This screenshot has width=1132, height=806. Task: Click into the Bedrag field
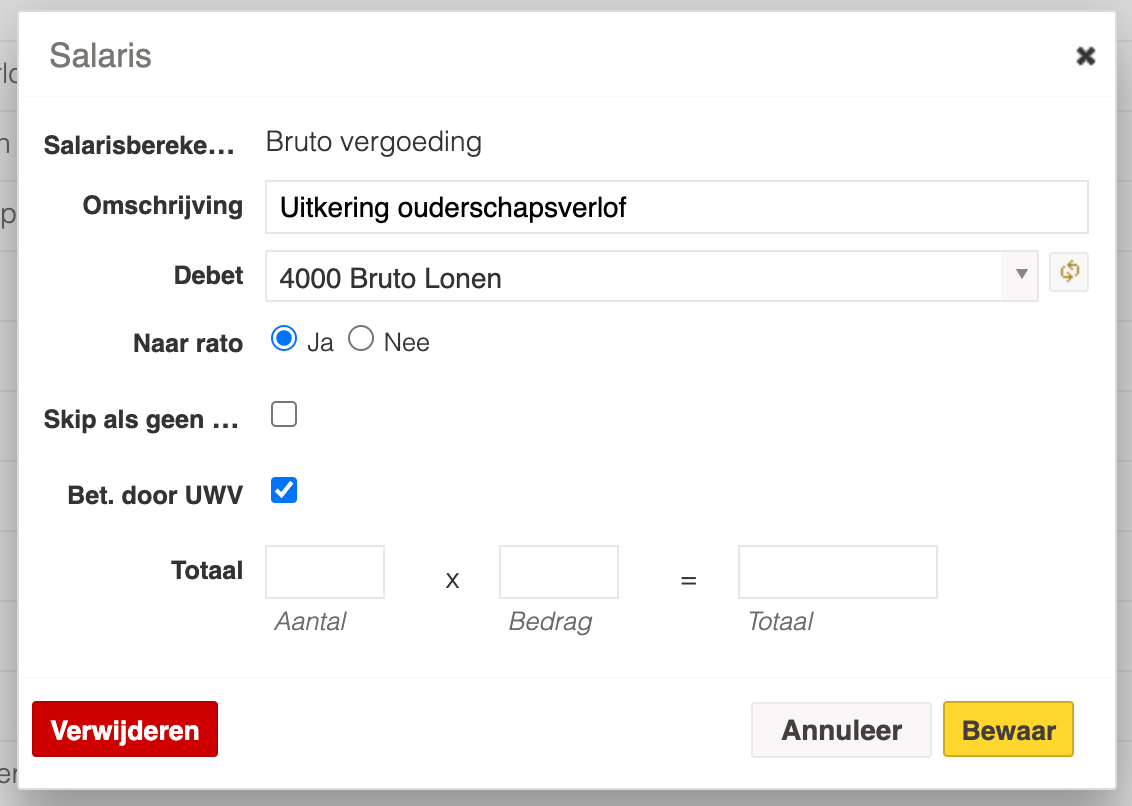[559, 572]
